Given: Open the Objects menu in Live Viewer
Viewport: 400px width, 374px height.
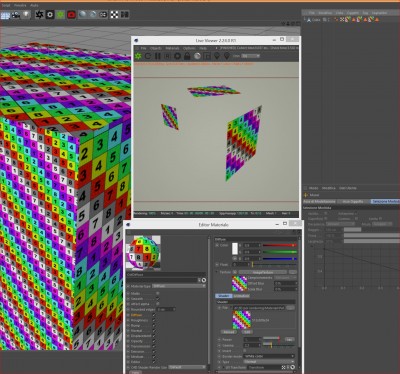Looking at the screenshot, I should click(x=155, y=48).
